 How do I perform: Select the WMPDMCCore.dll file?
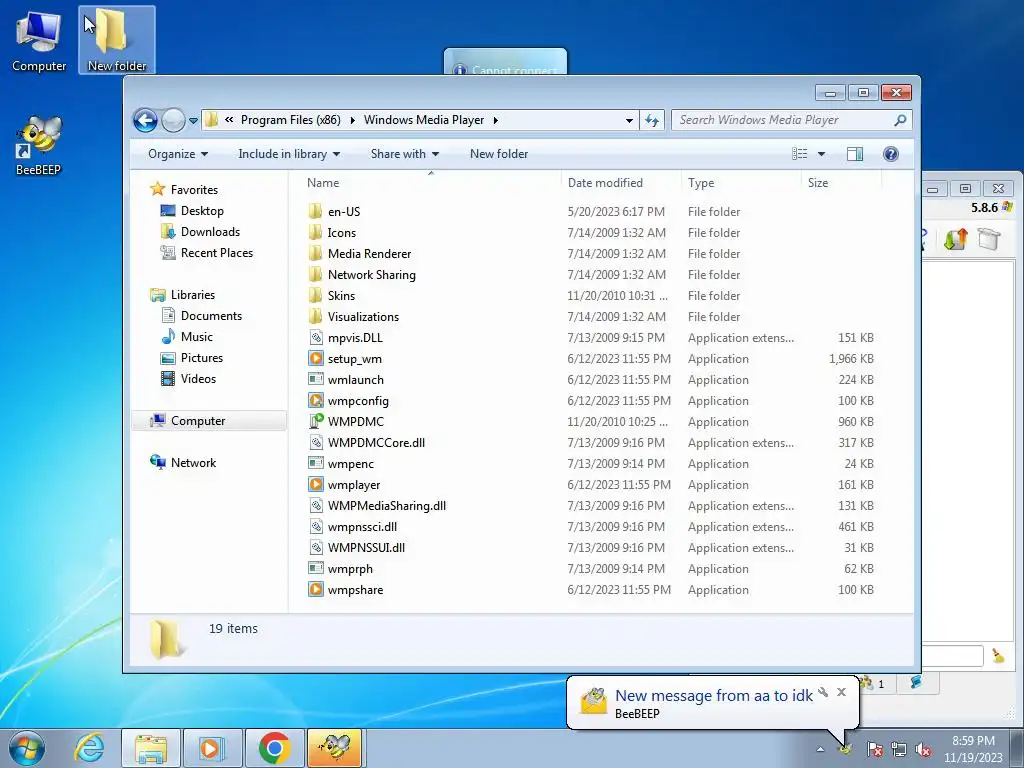click(x=376, y=443)
